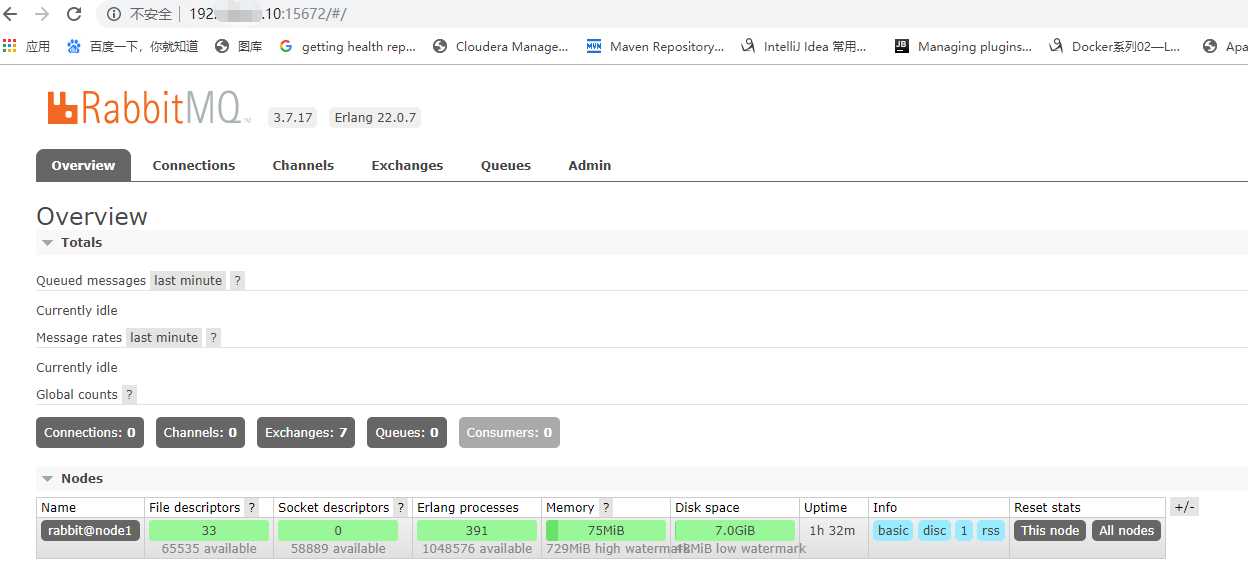Open the rabbit@node1 node link
The width and height of the screenshot is (1248, 583).
[x=90, y=531]
